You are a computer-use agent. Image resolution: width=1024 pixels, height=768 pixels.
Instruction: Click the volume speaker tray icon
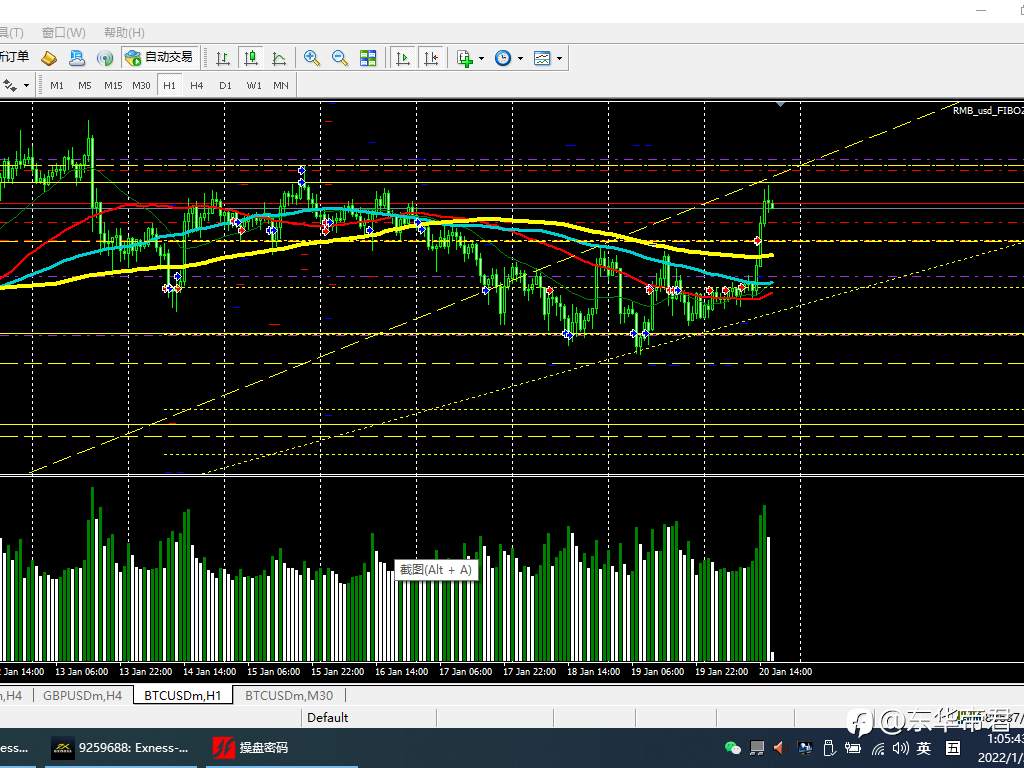coord(901,748)
